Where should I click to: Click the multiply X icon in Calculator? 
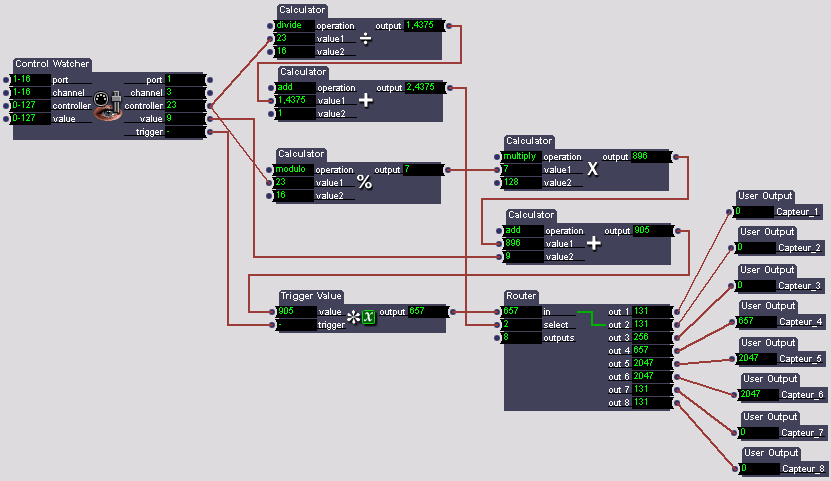click(593, 169)
